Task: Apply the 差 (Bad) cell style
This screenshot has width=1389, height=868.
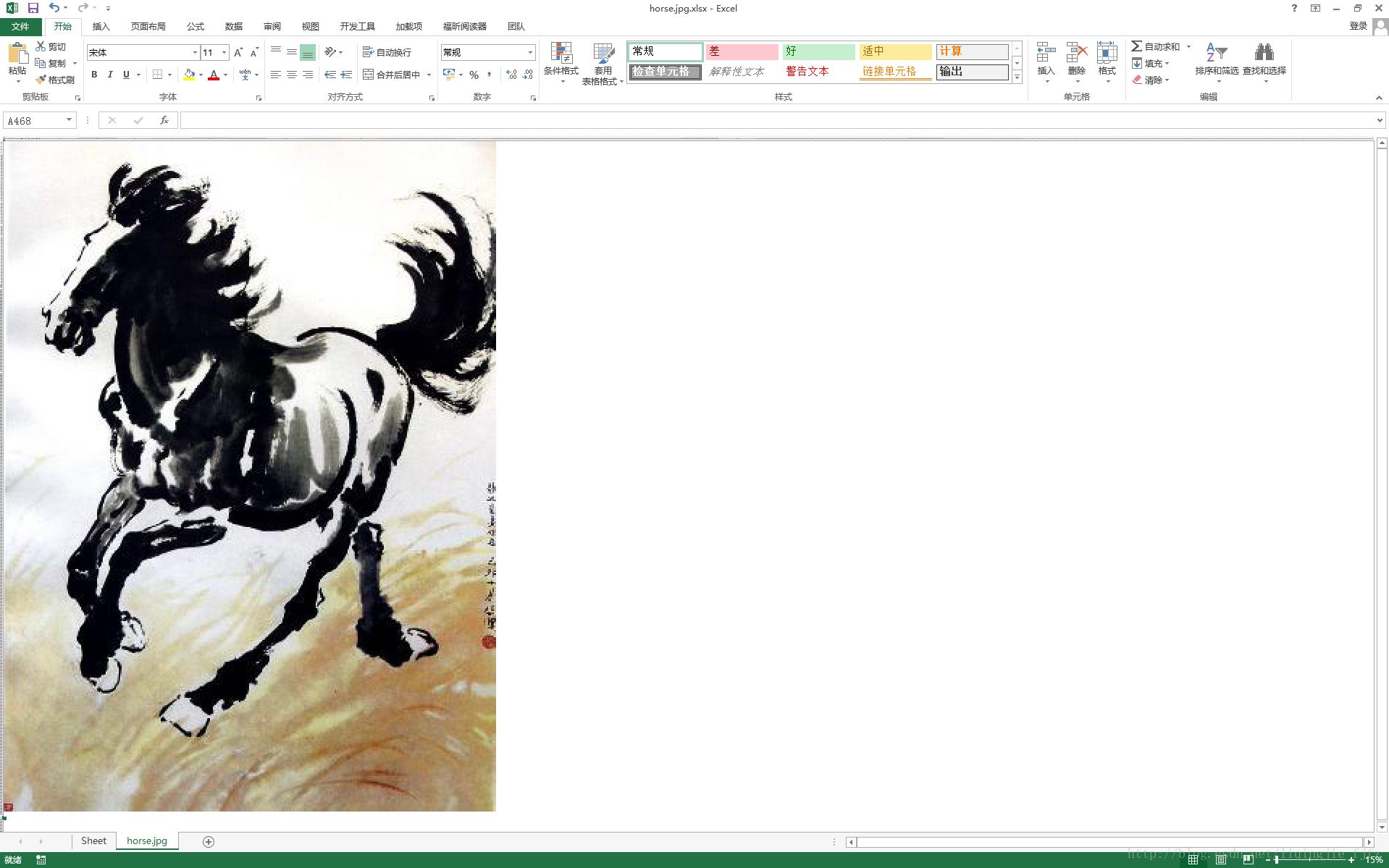Action: coord(742,51)
